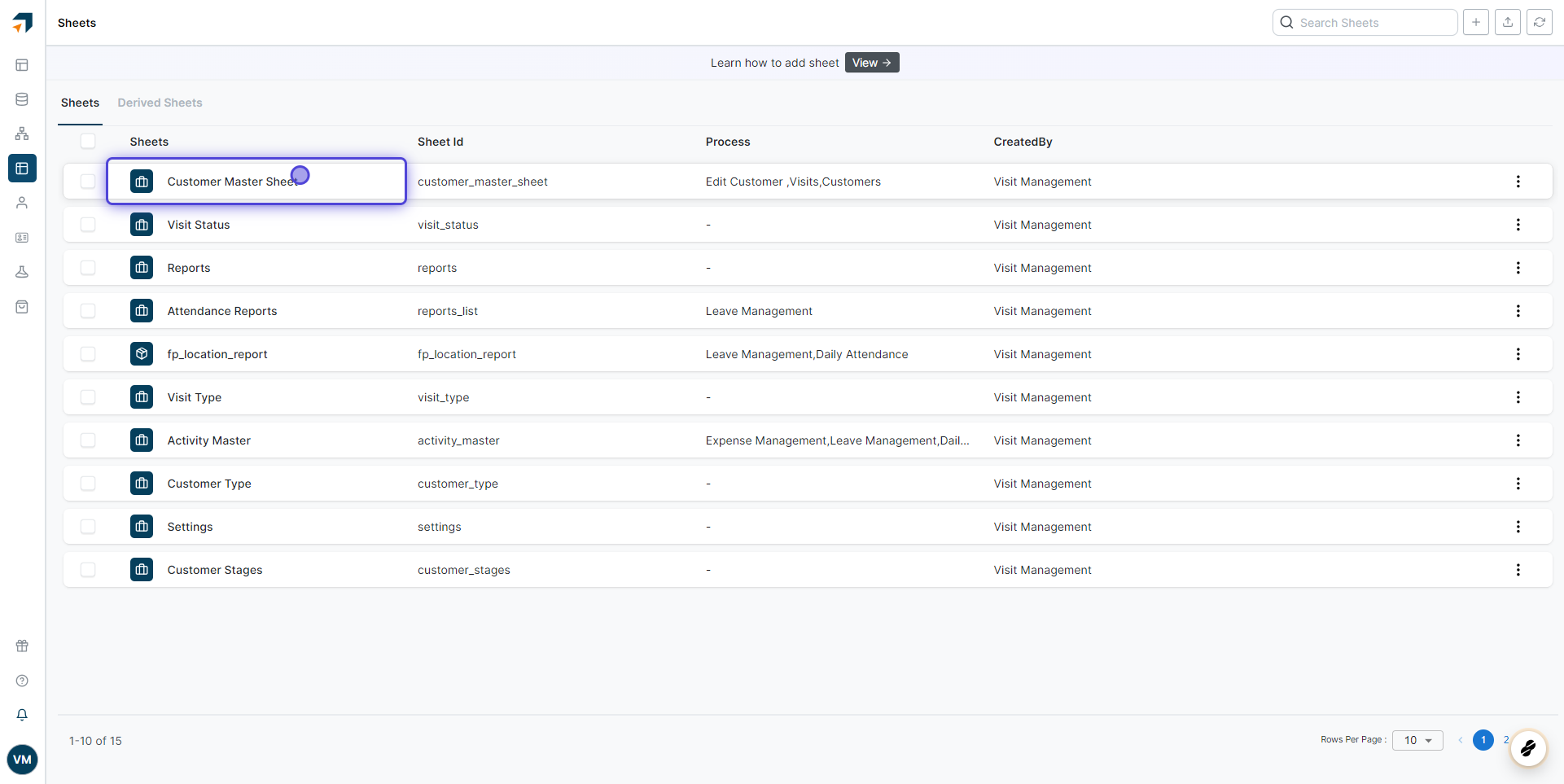Click the refresh sheets icon
Image resolution: width=1564 pixels, height=784 pixels.
tap(1539, 23)
